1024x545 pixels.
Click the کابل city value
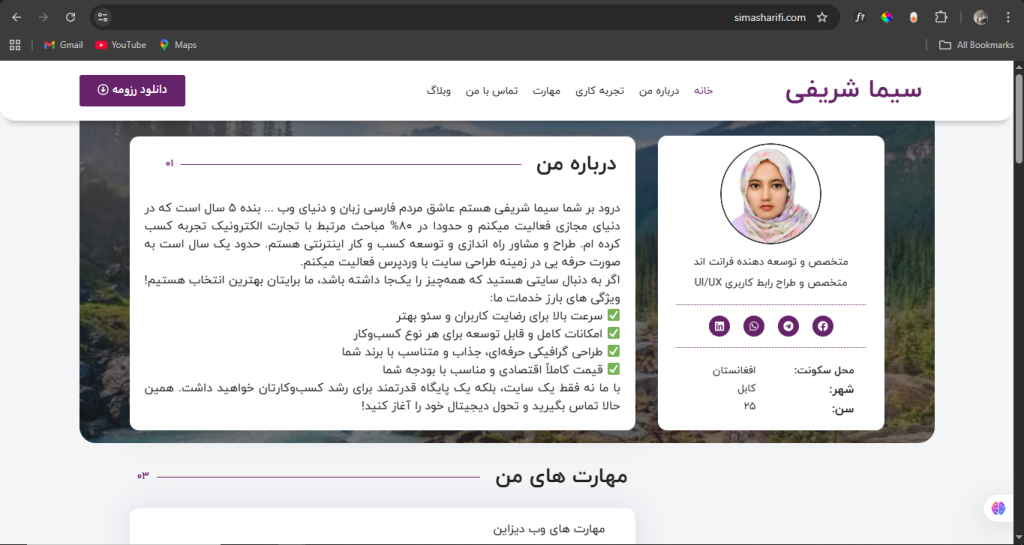click(746, 388)
